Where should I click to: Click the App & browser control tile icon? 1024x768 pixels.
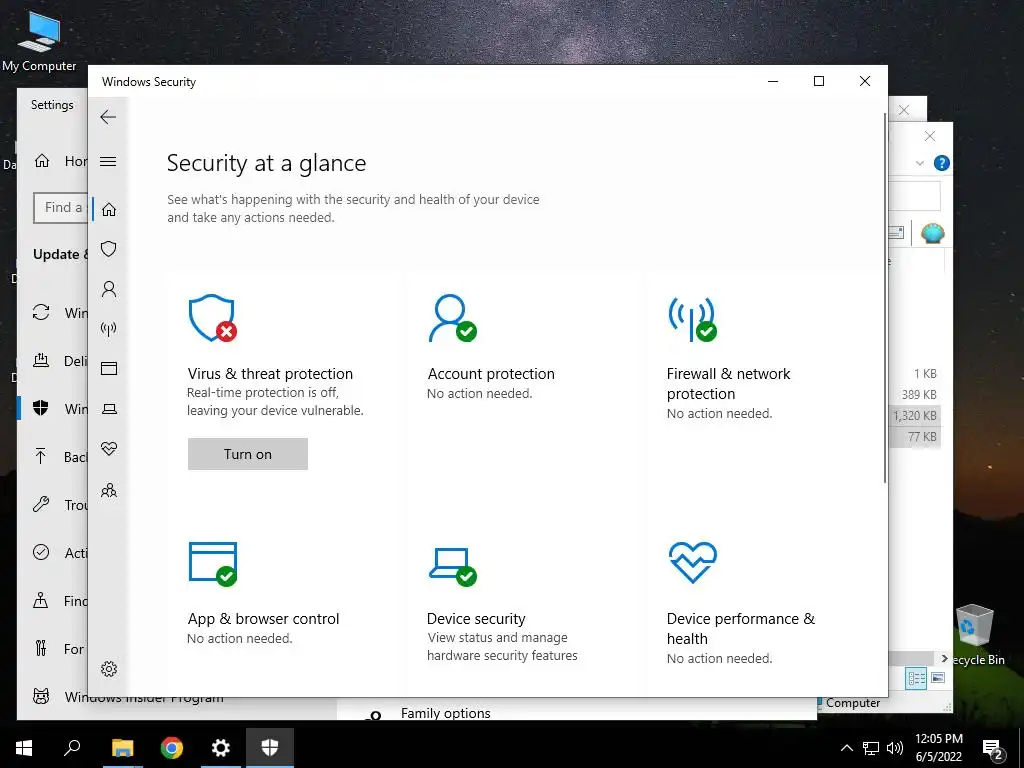tap(213, 564)
